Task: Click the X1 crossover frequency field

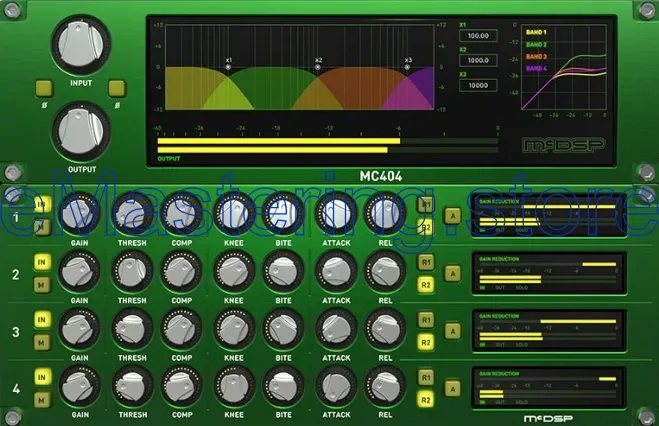Action: (x=478, y=36)
